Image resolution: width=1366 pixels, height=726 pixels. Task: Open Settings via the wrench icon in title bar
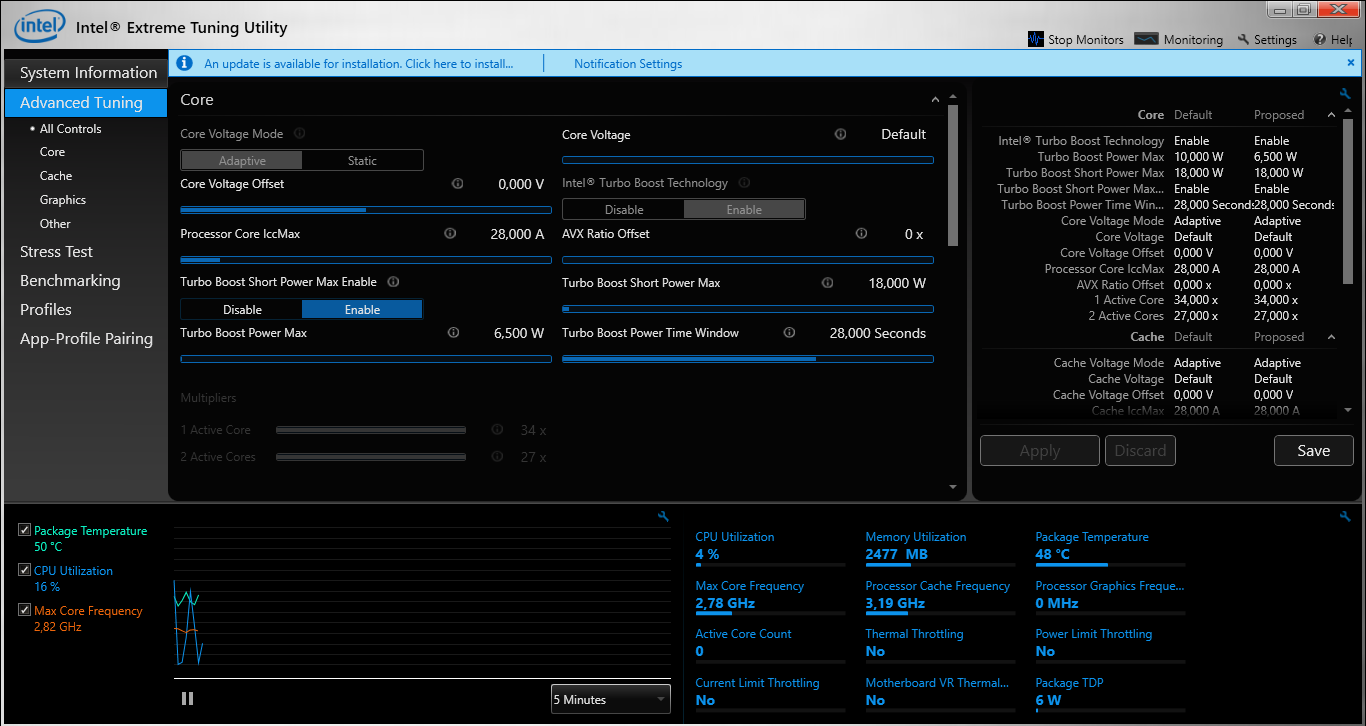click(1243, 39)
